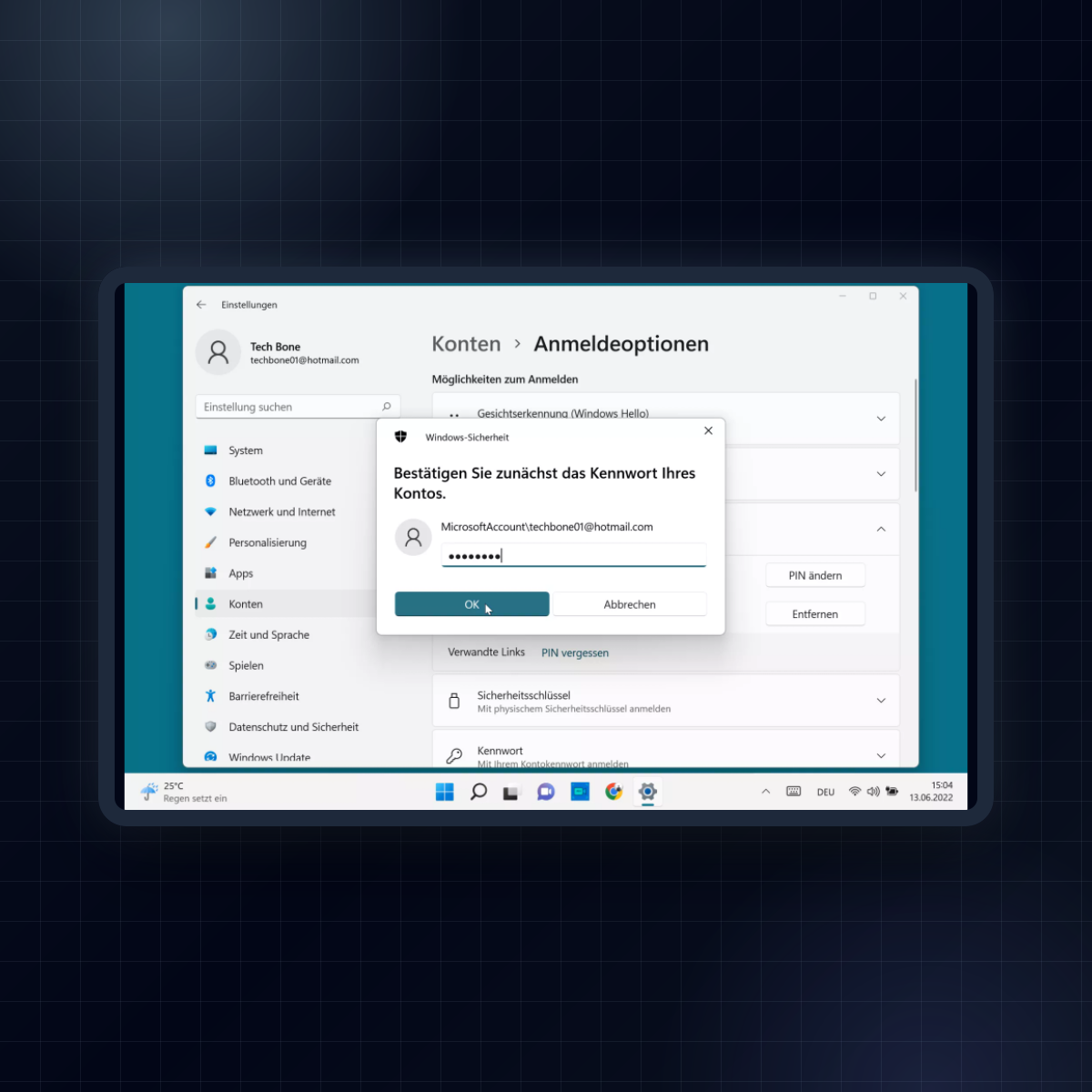Click the Wi-Fi tray icon
The height and width of the screenshot is (1092, 1092).
[x=854, y=792]
